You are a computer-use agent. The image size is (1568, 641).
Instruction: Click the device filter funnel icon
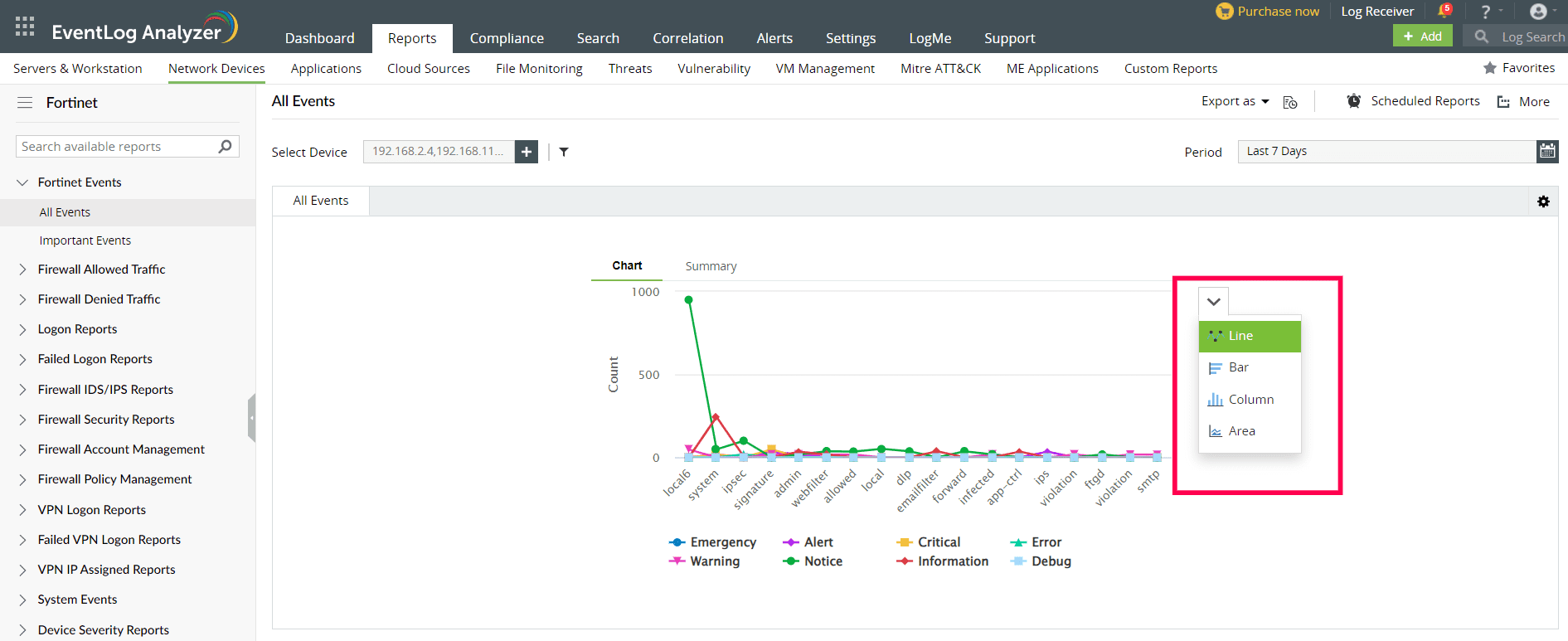[564, 152]
